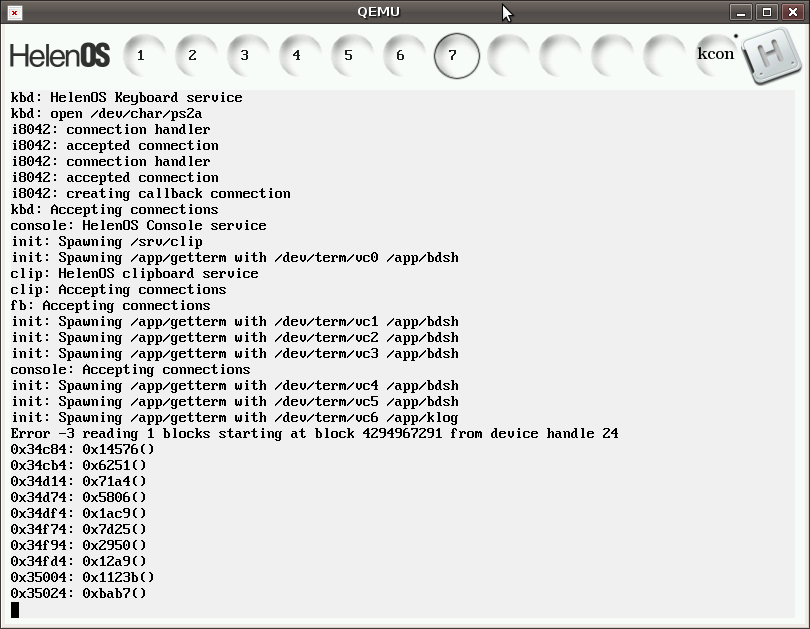Click 'clip: HelenOS clipboard service' line

134,274
